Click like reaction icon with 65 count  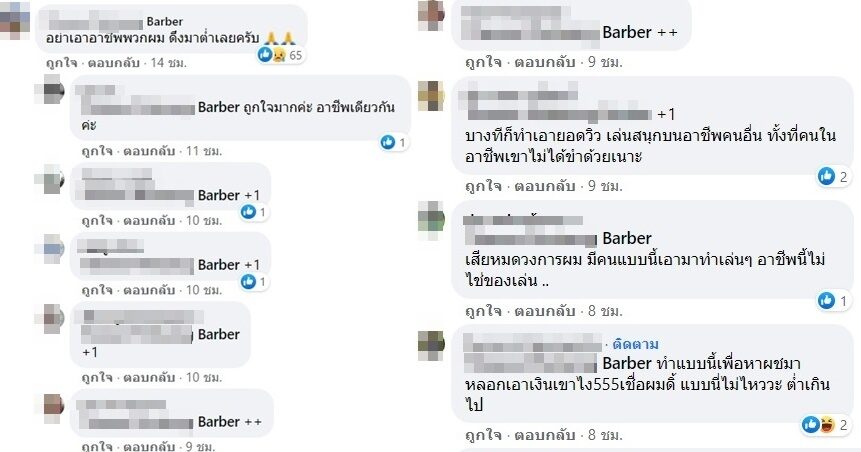click(266, 54)
